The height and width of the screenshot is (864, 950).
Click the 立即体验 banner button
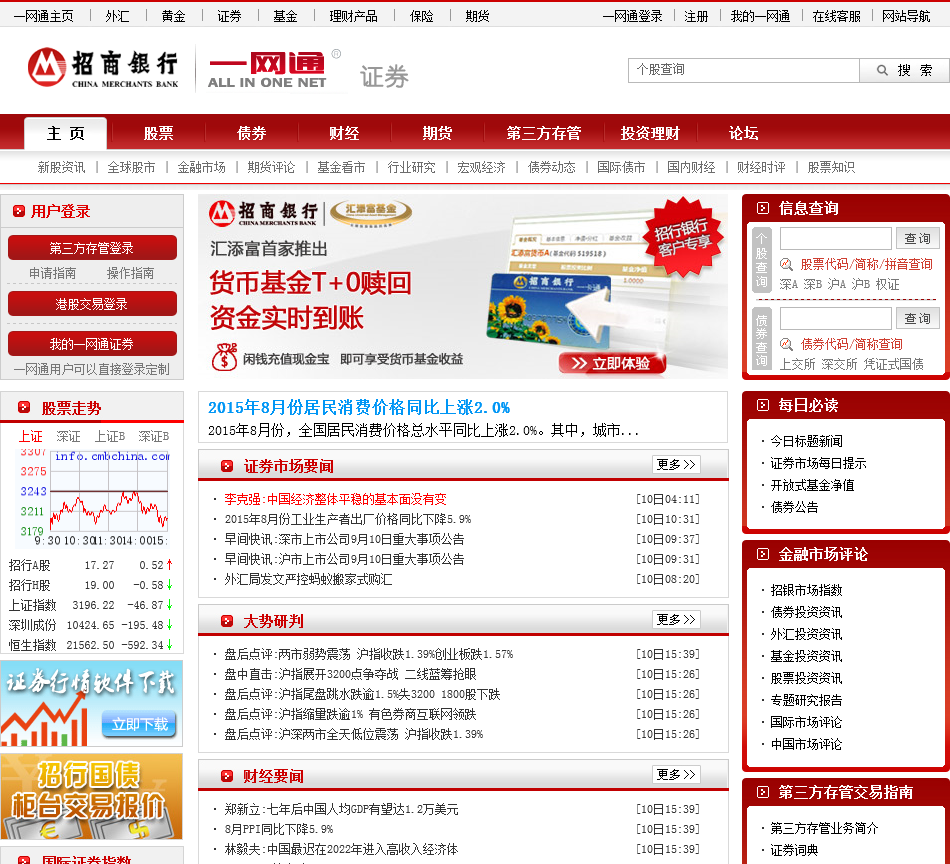pyautogui.click(x=612, y=363)
